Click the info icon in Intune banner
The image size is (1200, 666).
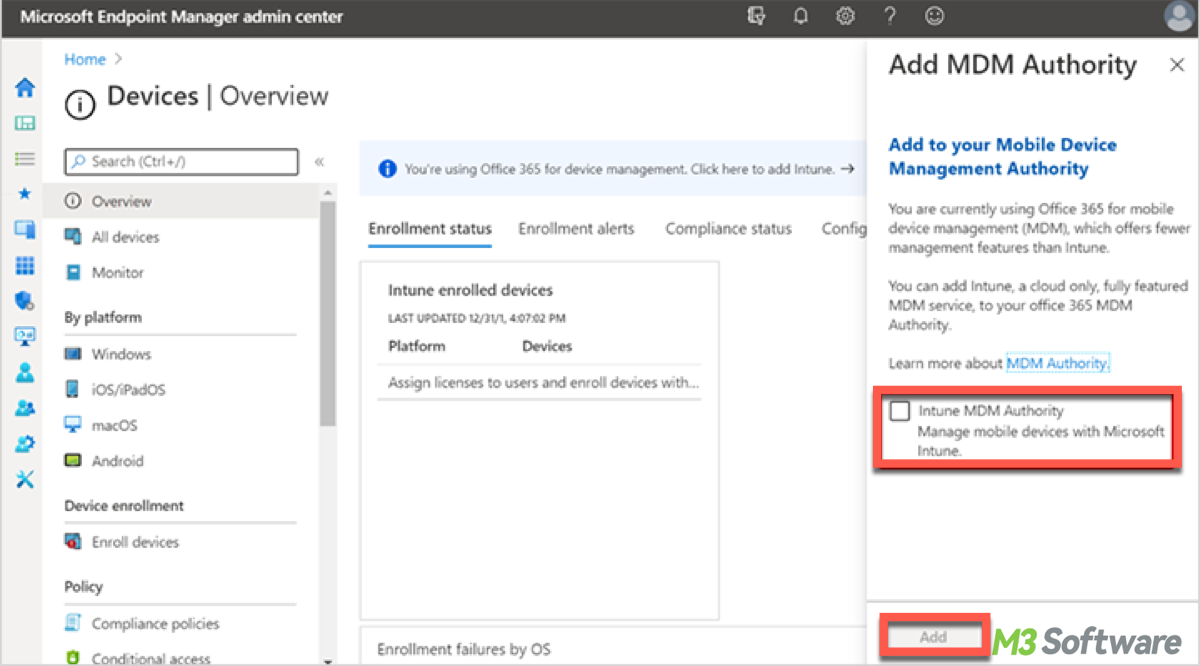click(x=388, y=169)
